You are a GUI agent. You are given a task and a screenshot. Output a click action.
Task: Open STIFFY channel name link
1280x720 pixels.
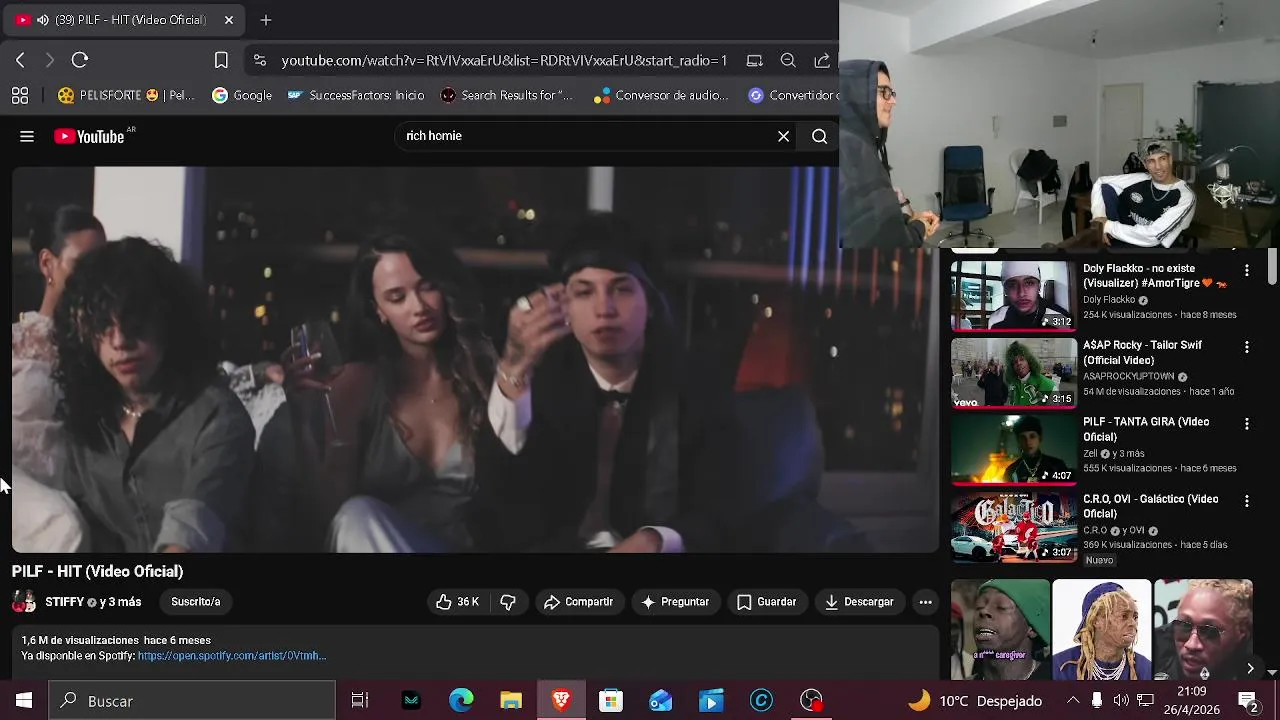coord(64,602)
